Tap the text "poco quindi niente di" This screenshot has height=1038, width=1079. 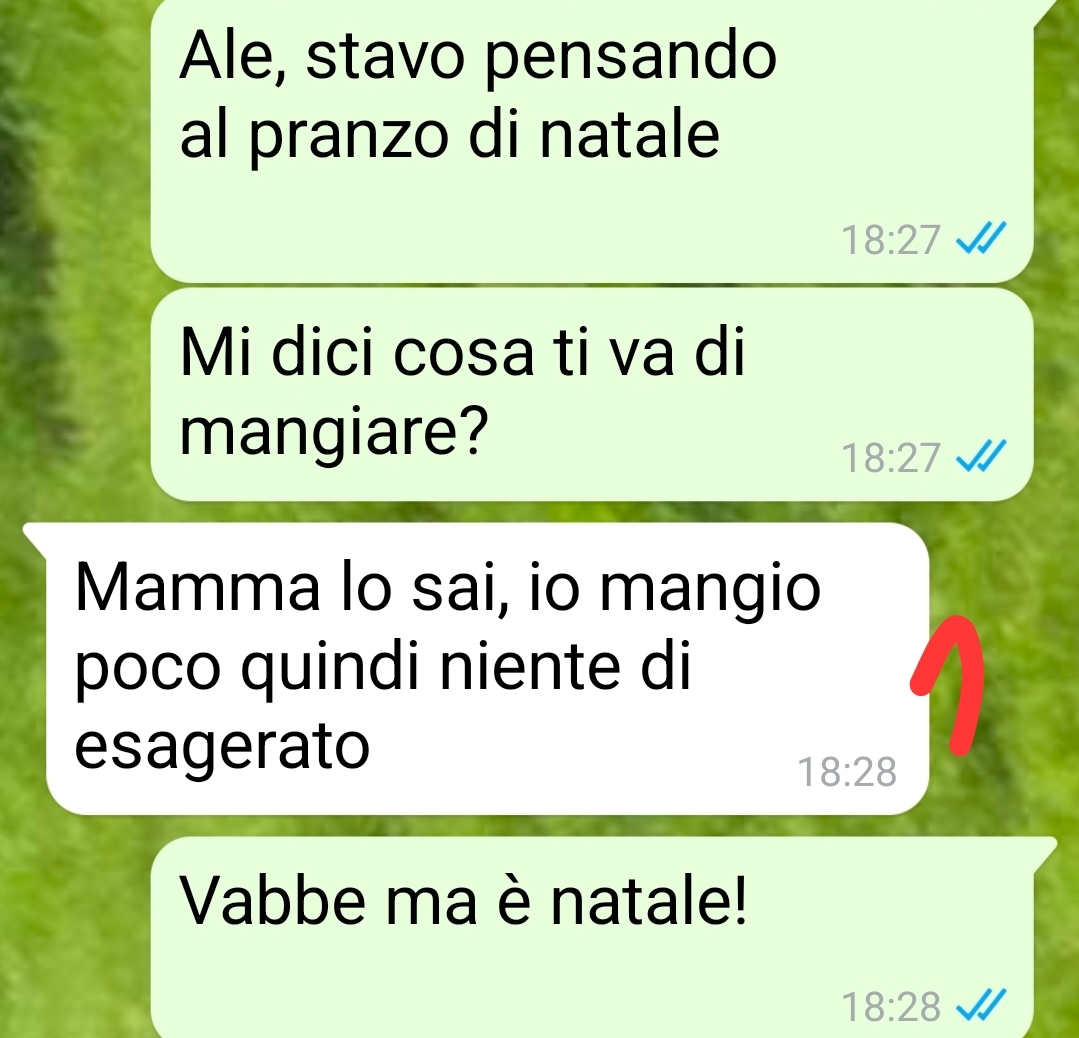pyautogui.click(x=382, y=668)
